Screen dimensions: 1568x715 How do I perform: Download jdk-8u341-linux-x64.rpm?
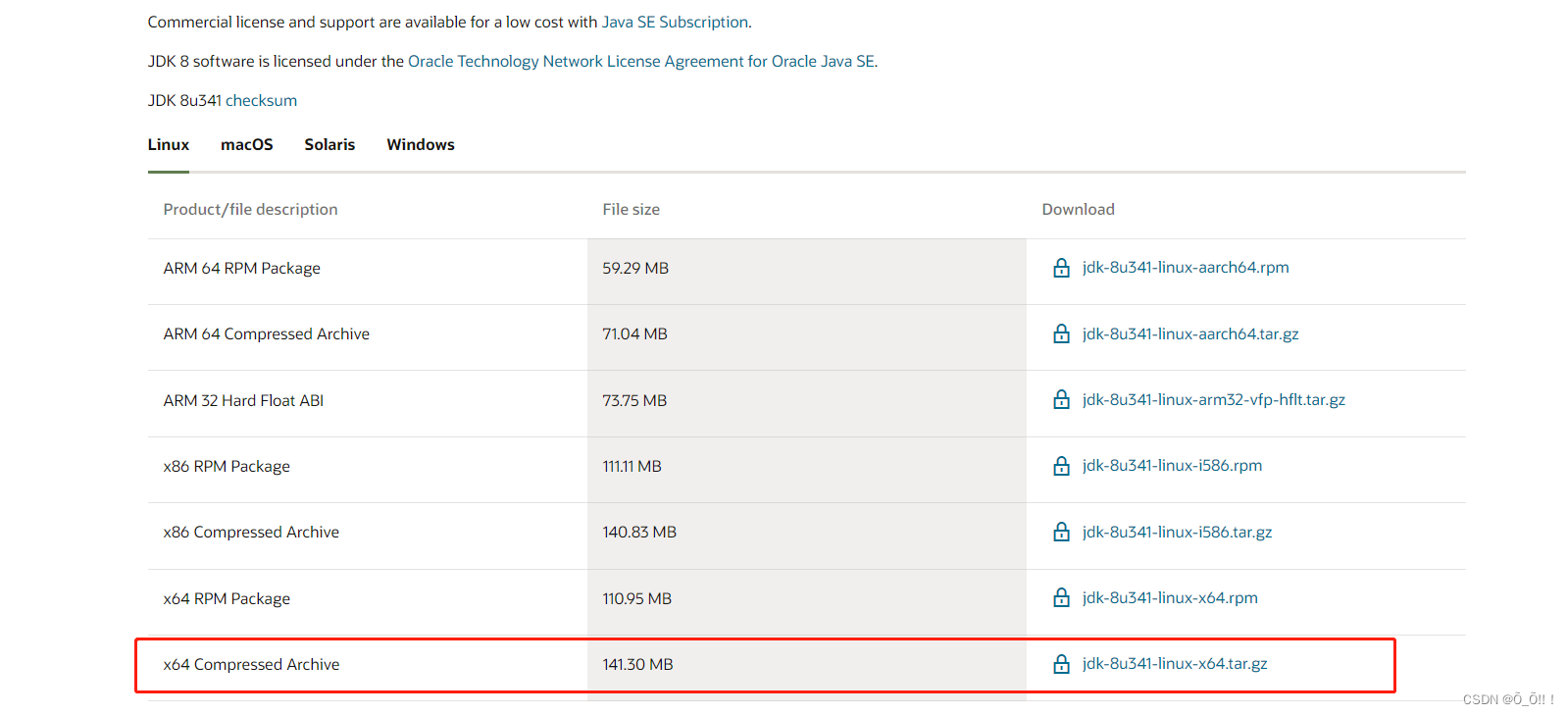tap(1170, 597)
